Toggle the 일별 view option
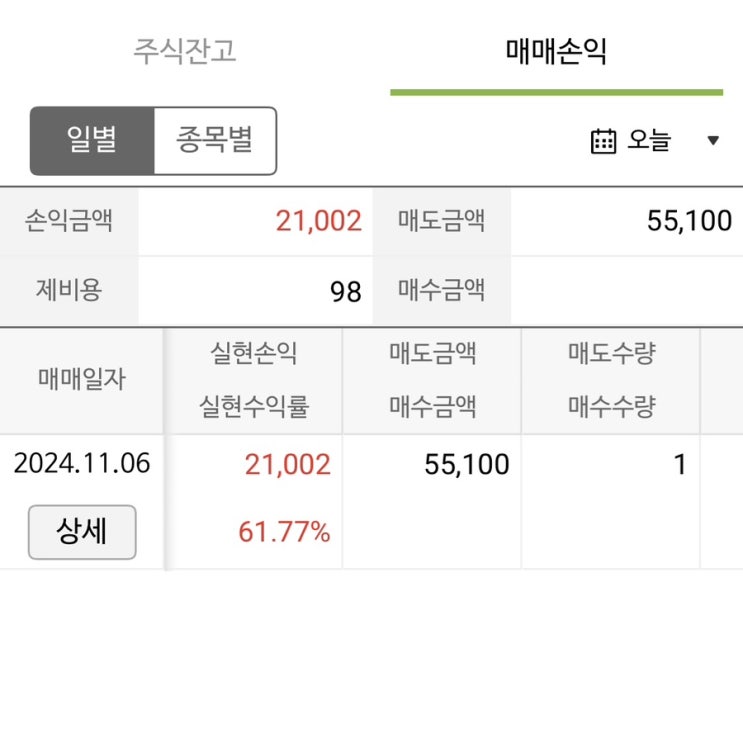The height and width of the screenshot is (743, 743). pyautogui.click(x=92, y=140)
